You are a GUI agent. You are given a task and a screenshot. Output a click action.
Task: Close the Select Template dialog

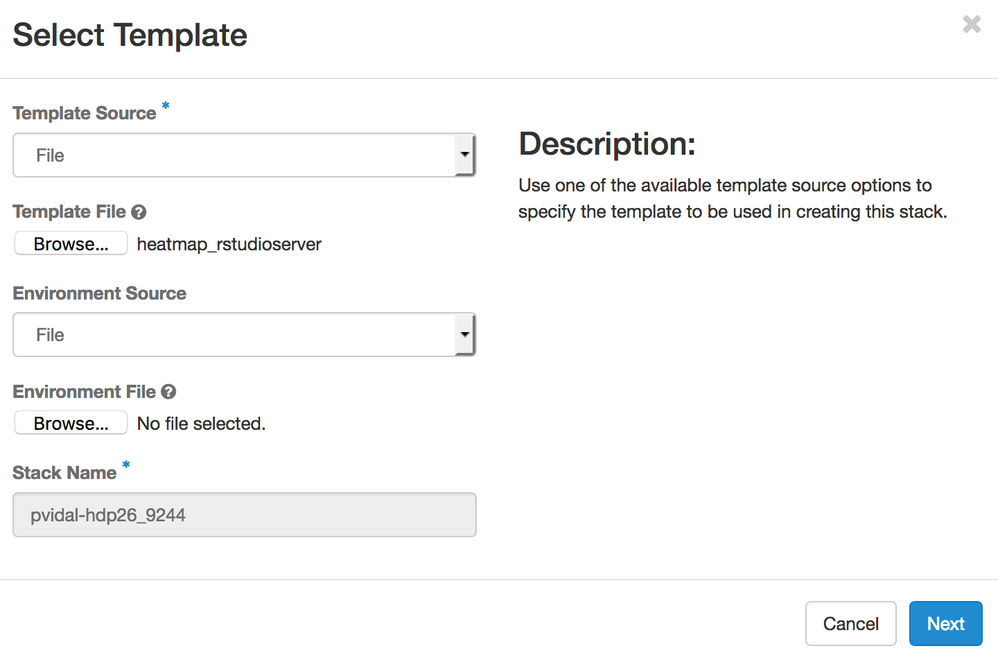pyautogui.click(x=971, y=25)
